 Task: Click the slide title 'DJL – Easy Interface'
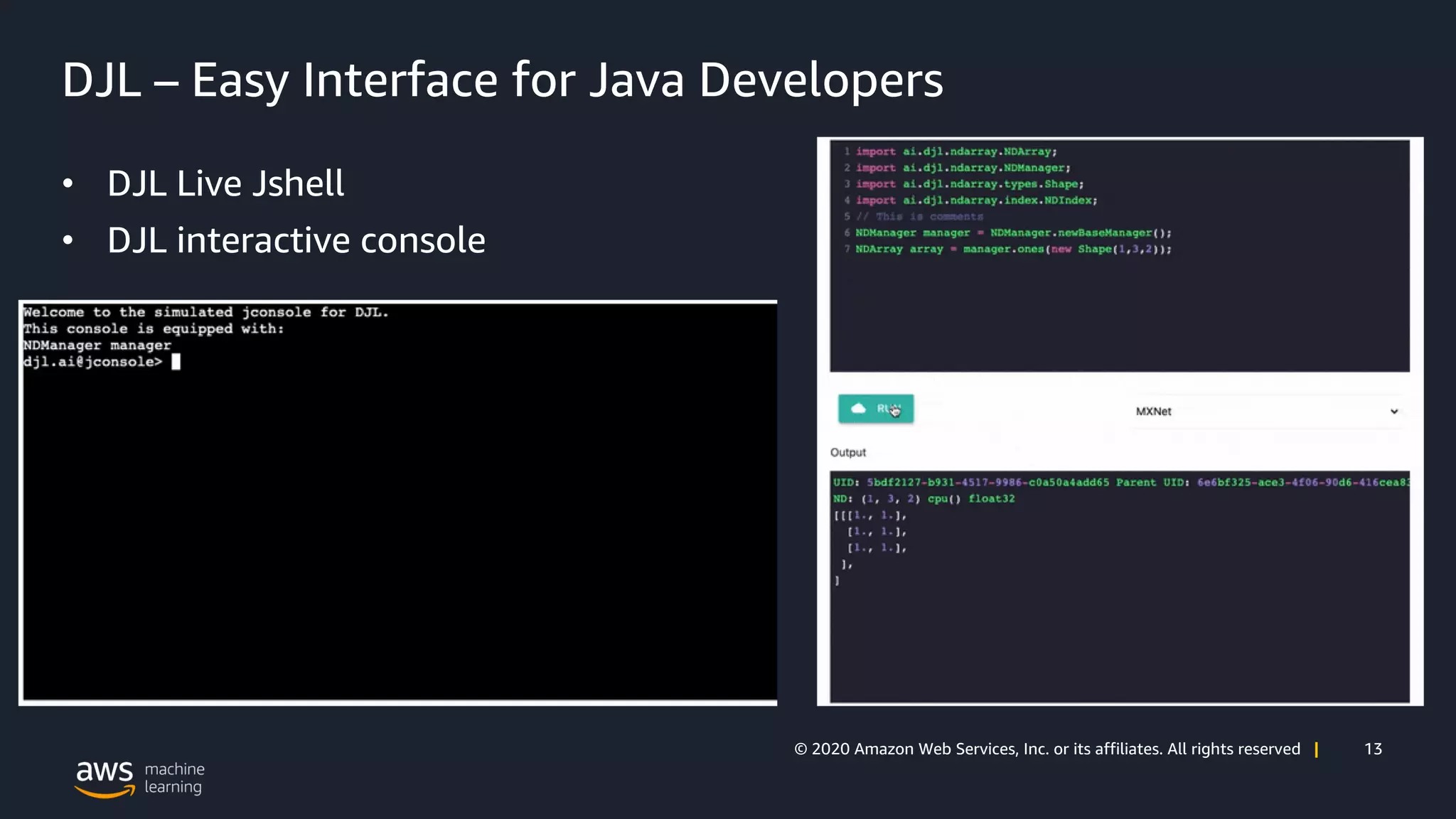tap(503, 80)
